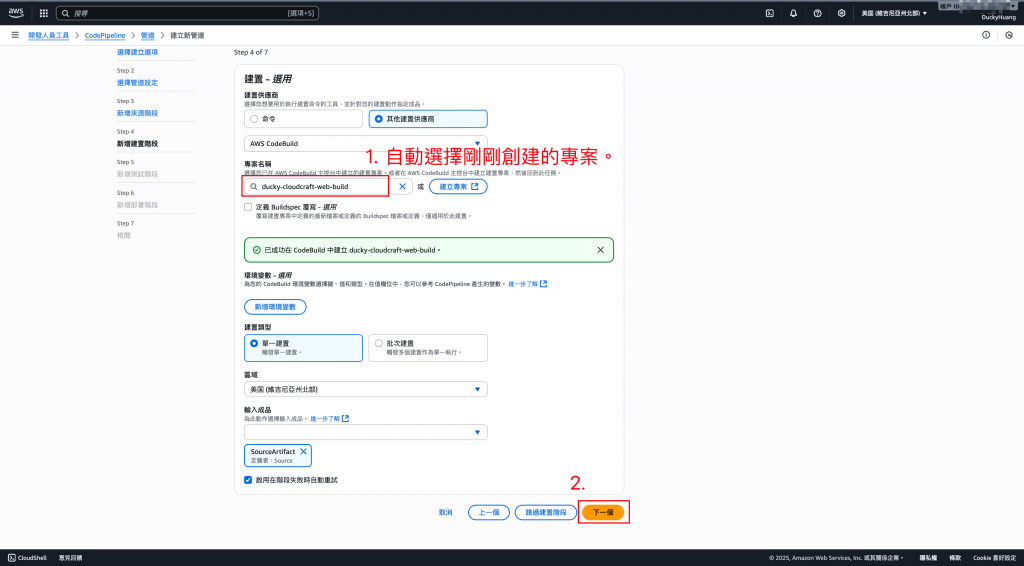Select the 命令 build provider radio
The image size is (1024, 566).
point(254,119)
